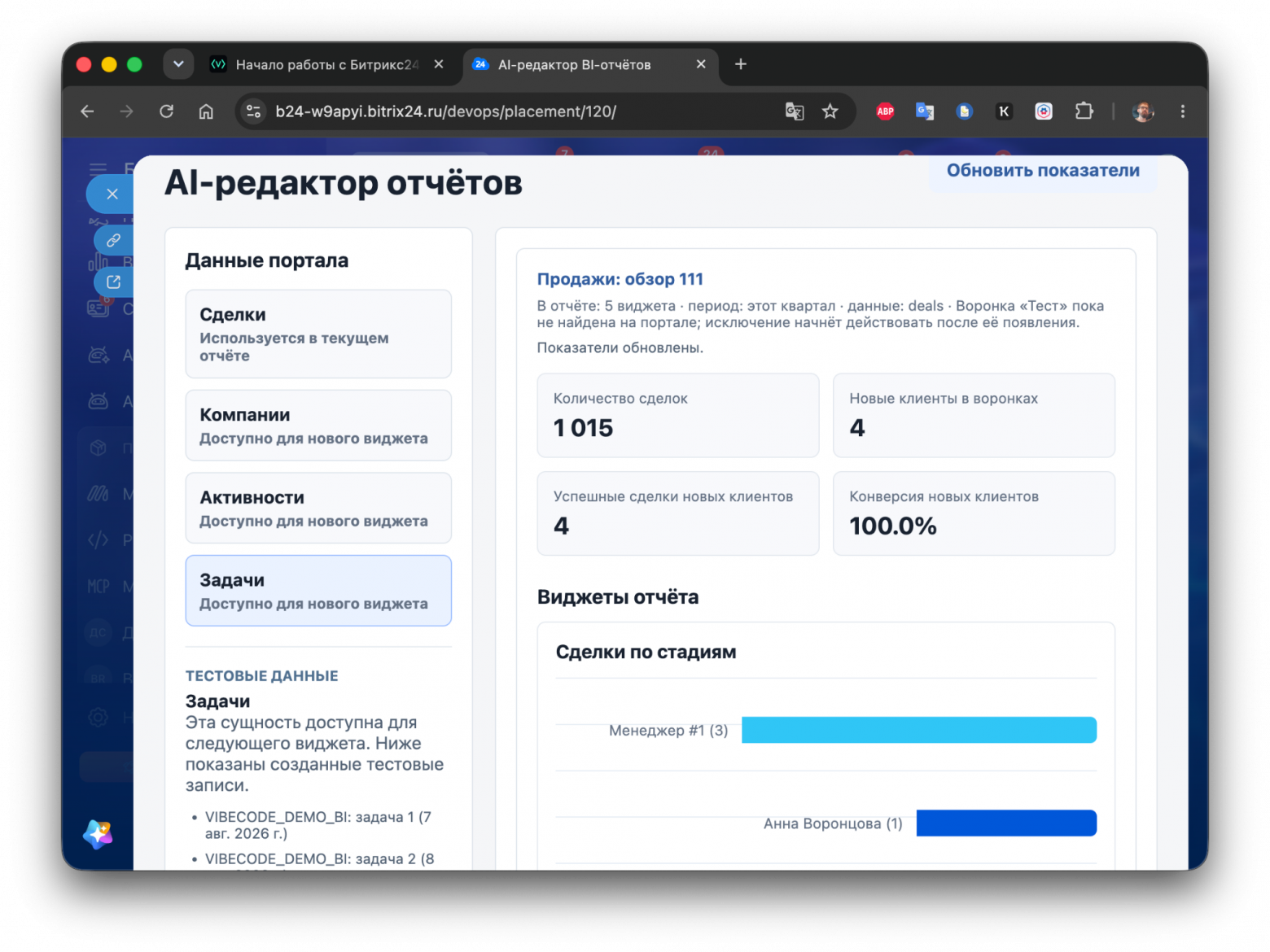Open a new browser tab

click(741, 64)
